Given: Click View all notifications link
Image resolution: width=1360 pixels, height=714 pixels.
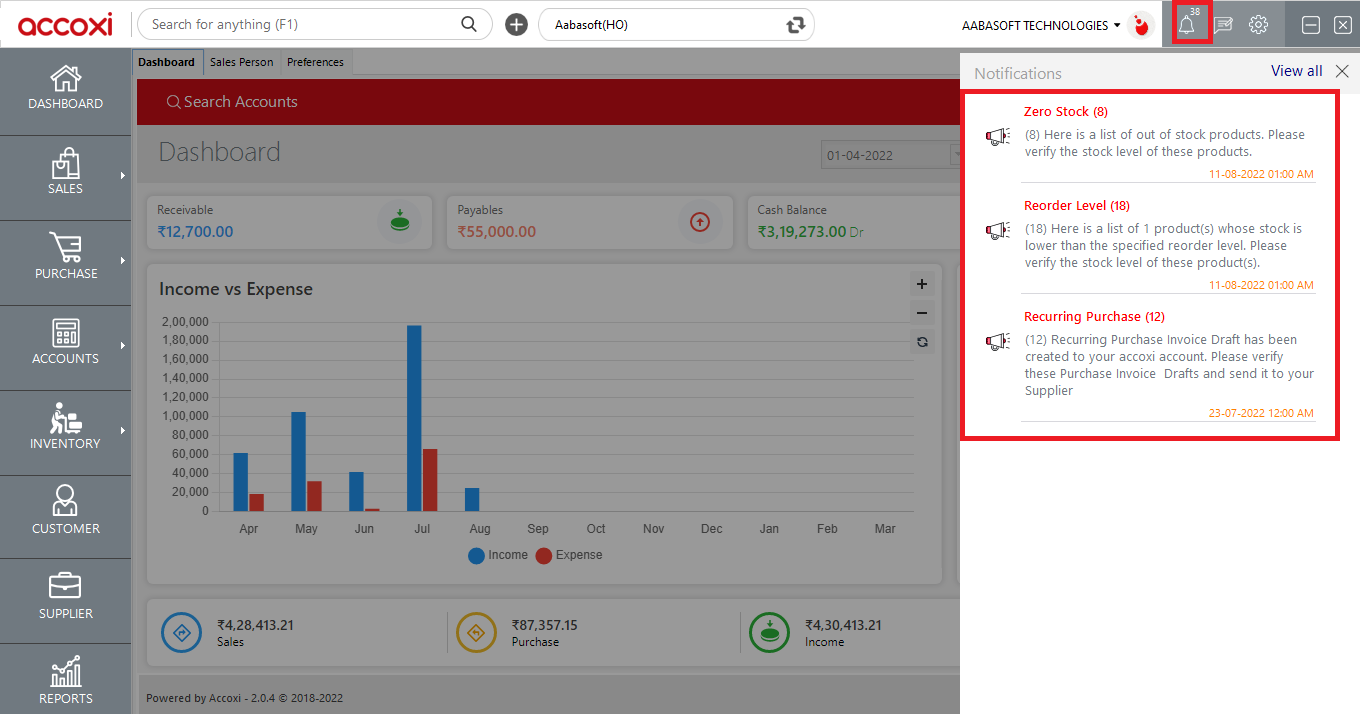Looking at the screenshot, I should point(1296,71).
